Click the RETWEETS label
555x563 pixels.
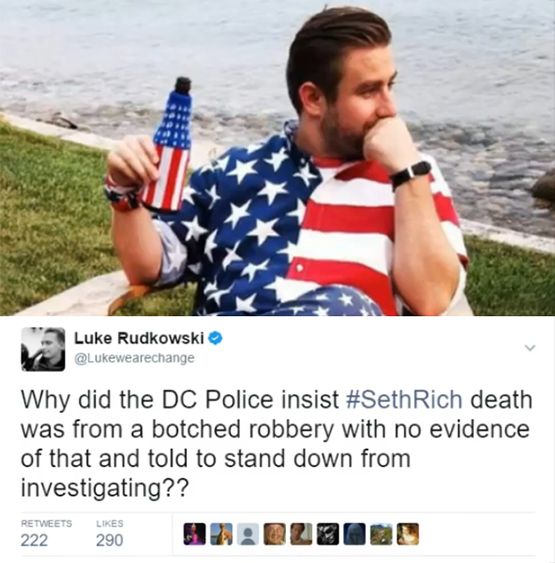[46, 524]
